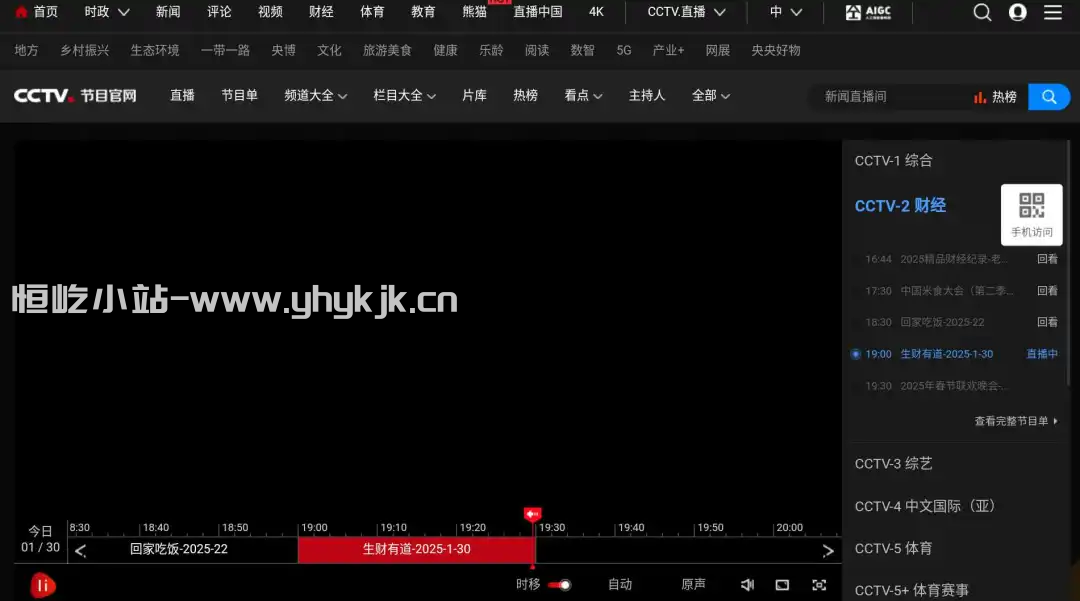1080x601 pixels.
Task: Click the AIGC logo icon
Action: pos(868,12)
